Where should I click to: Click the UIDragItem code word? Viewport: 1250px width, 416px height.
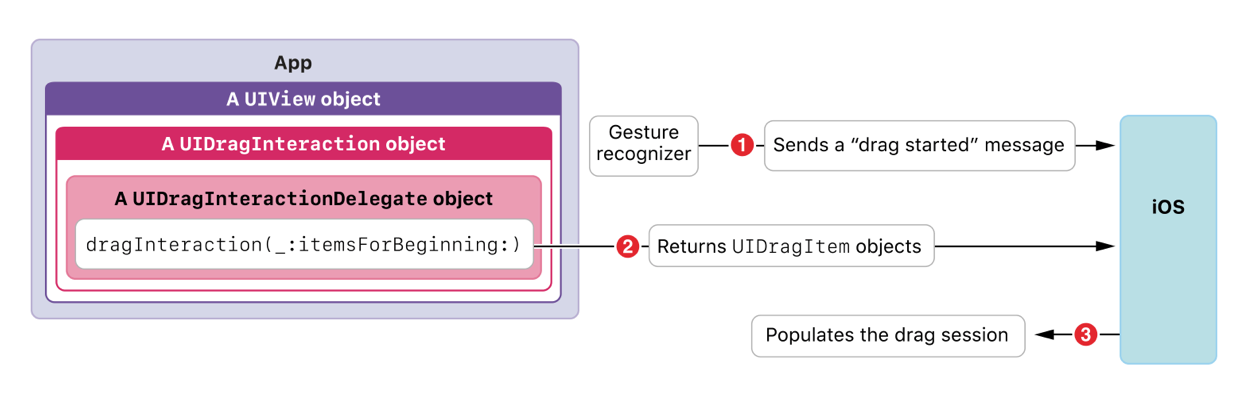coord(790,246)
